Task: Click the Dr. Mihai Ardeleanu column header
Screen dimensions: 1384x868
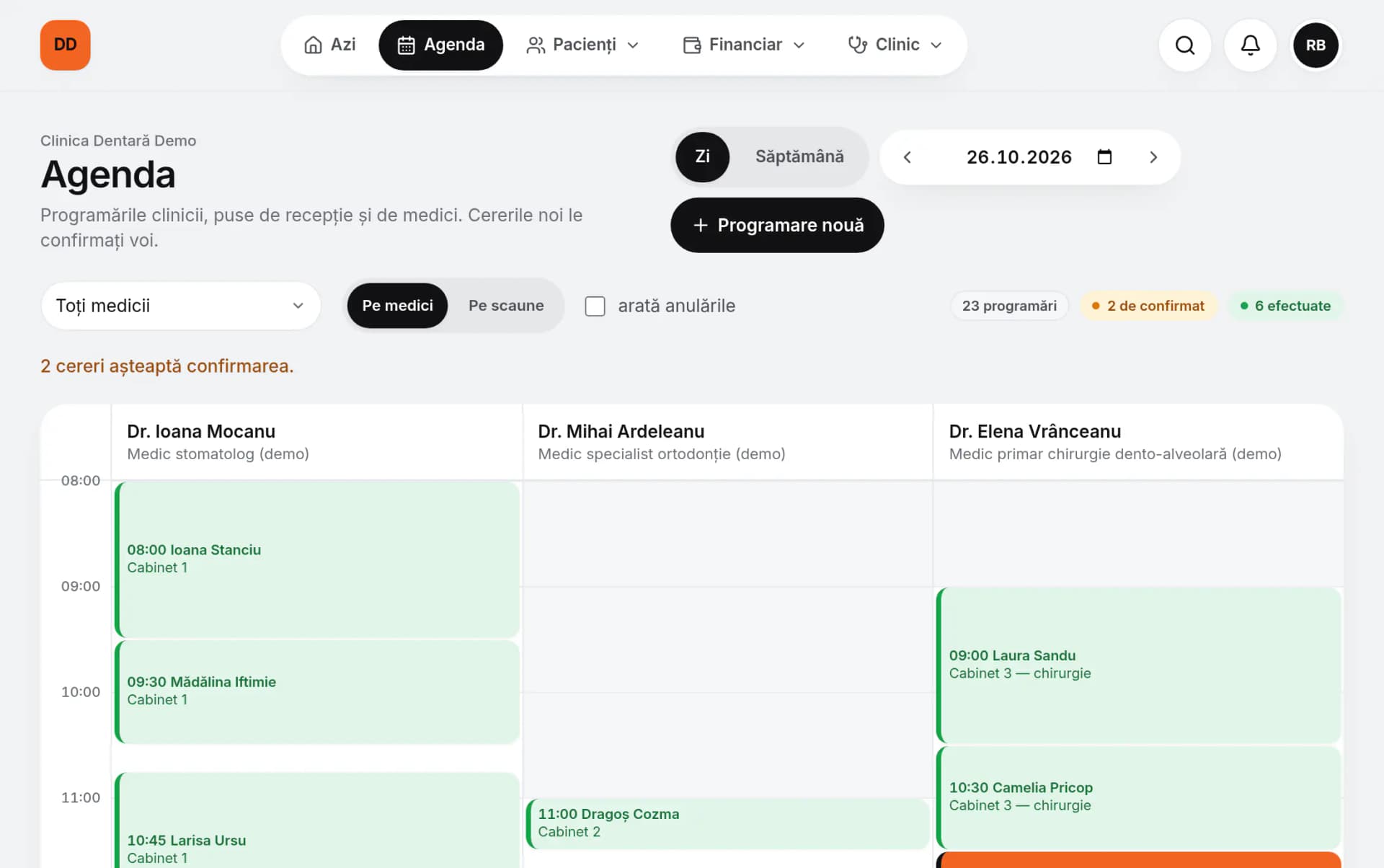Action: coord(728,442)
